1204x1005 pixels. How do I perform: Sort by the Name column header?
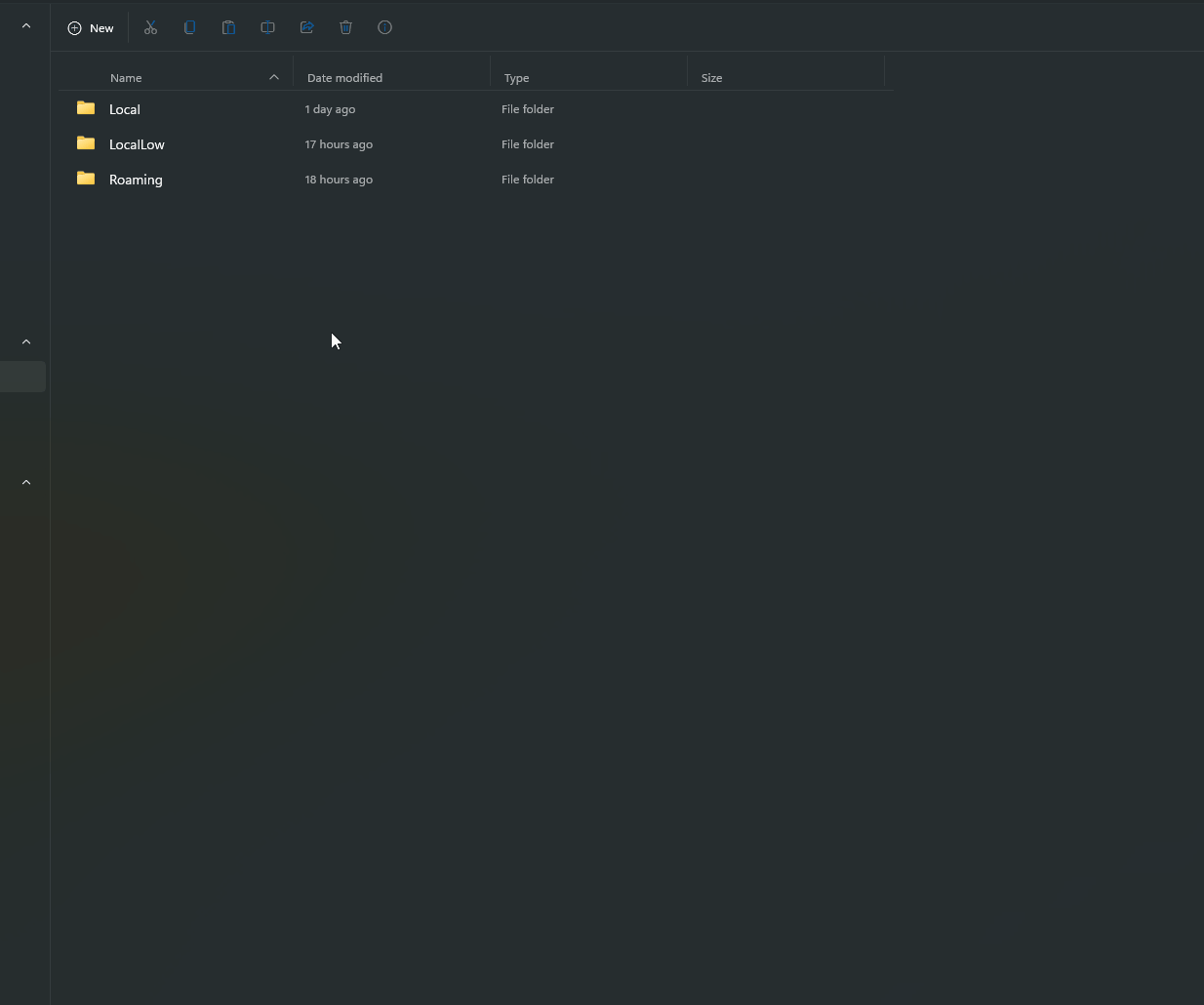[x=126, y=78]
